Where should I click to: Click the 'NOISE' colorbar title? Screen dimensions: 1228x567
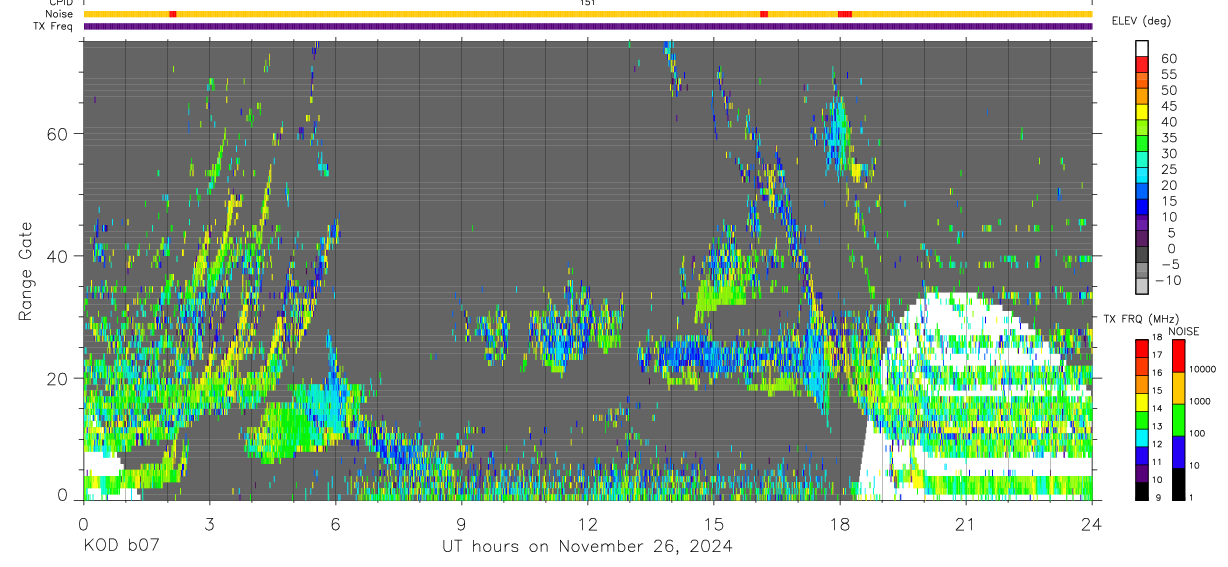1184,331
